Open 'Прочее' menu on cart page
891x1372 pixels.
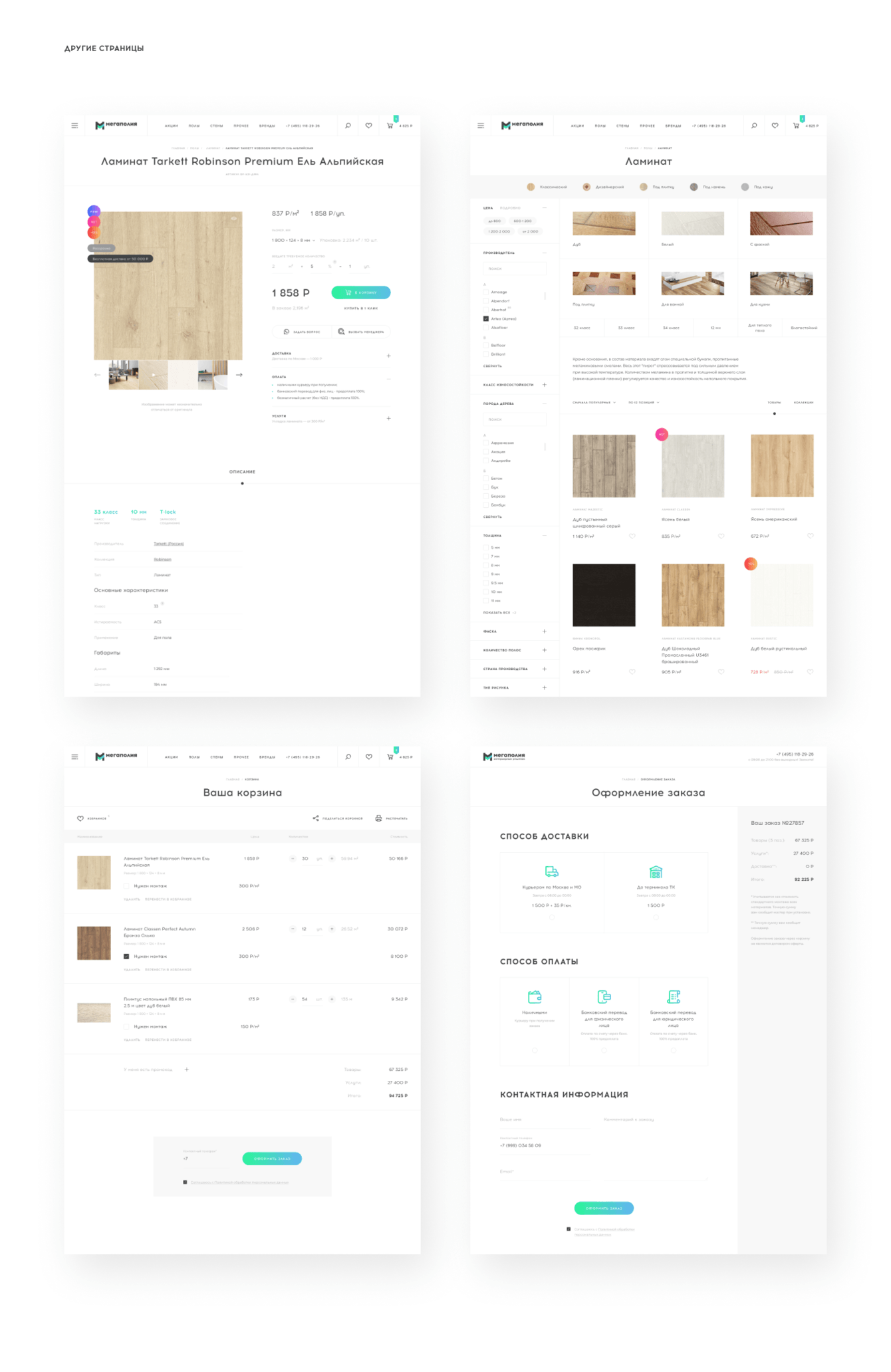pyautogui.click(x=241, y=757)
